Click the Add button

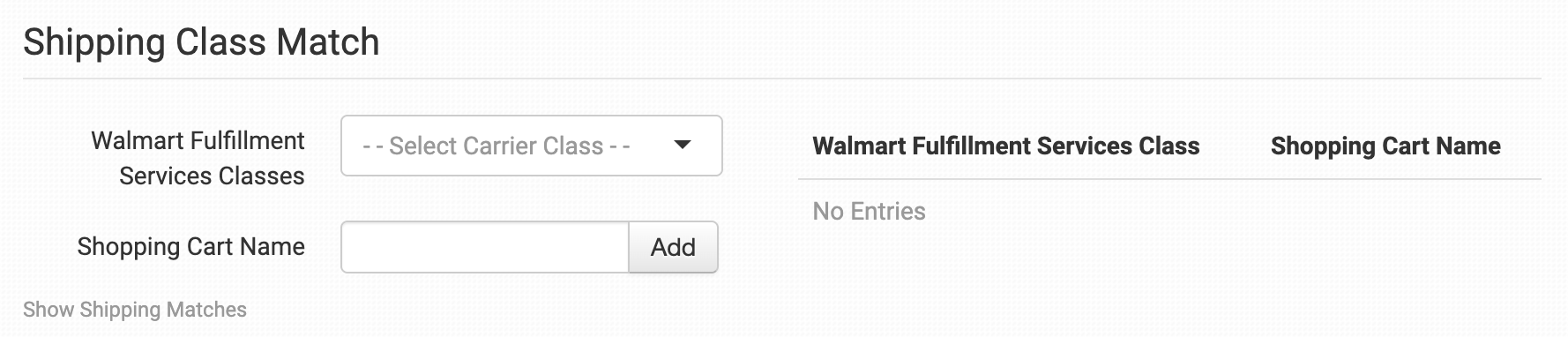pos(673,247)
